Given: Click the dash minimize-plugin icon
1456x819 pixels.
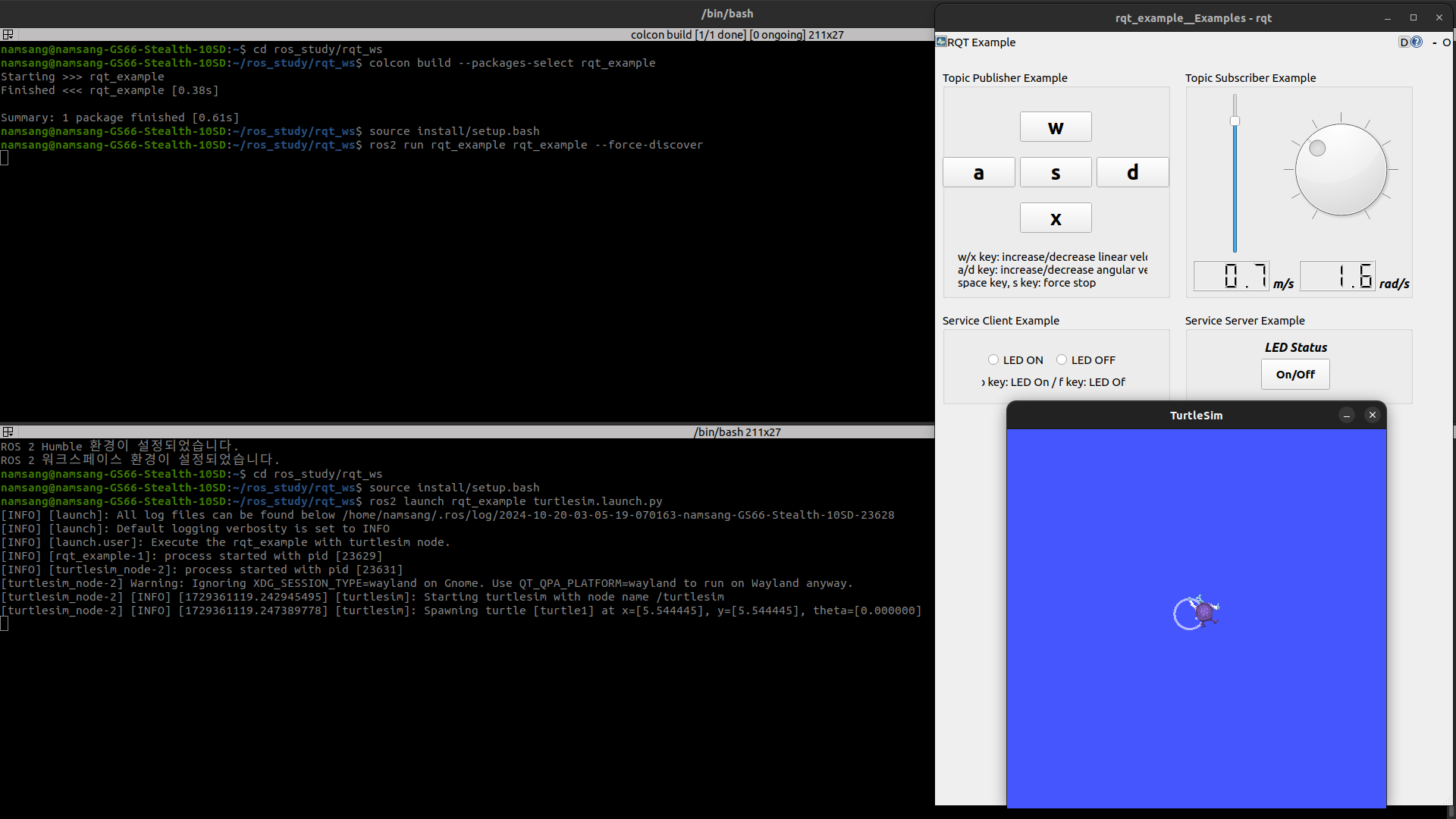Looking at the screenshot, I should click(1434, 43).
